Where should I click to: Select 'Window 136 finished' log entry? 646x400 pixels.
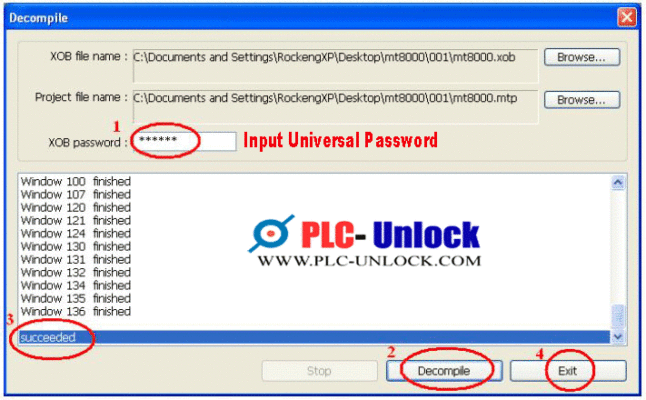point(76,311)
